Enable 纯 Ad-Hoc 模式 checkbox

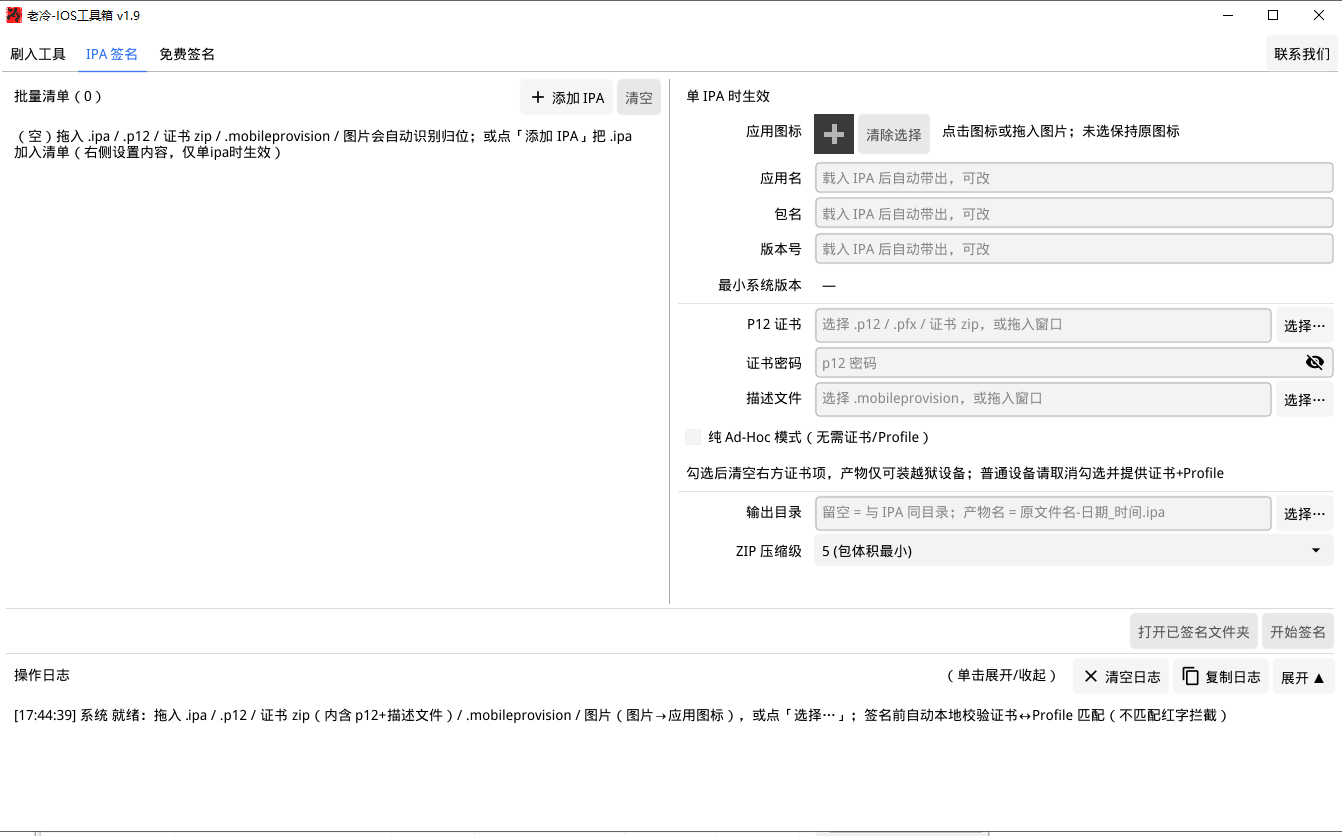693,437
